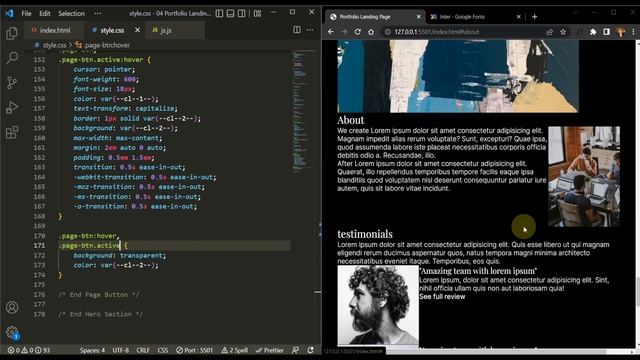The height and width of the screenshot is (360, 640).
Task: Click 600 font-weight value on line 154
Action: tap(129, 79)
